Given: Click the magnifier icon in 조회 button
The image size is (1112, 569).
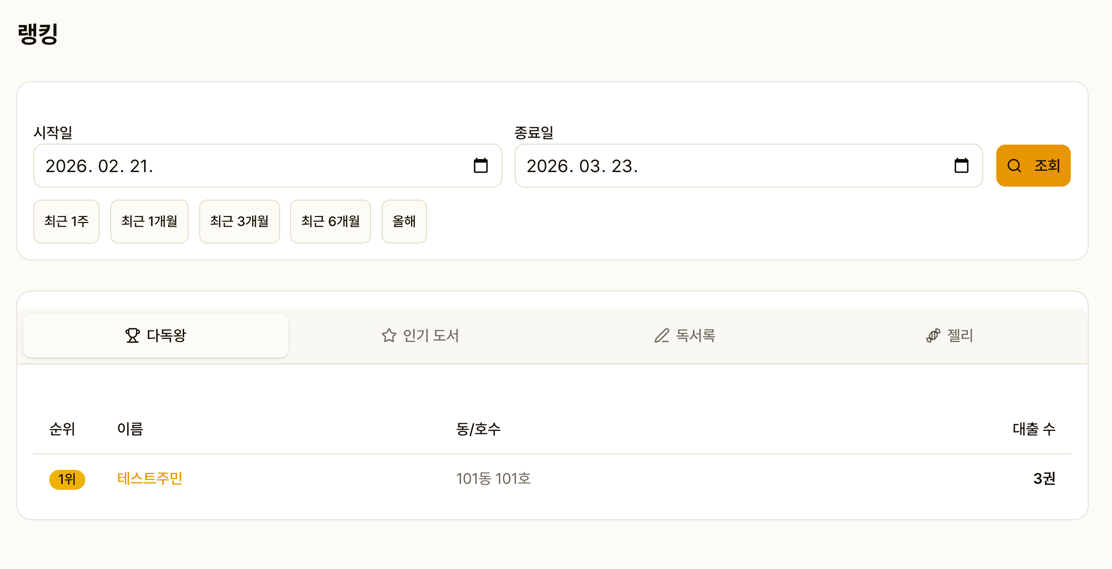Looking at the screenshot, I should 1014,166.
